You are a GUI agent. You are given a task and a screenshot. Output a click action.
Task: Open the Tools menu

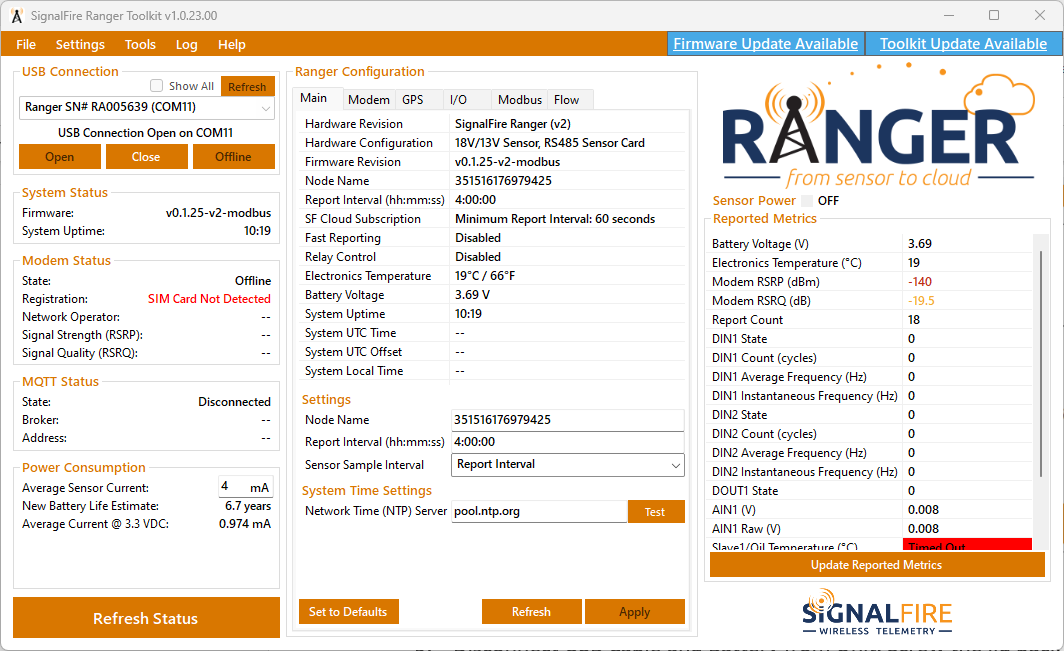(x=140, y=44)
